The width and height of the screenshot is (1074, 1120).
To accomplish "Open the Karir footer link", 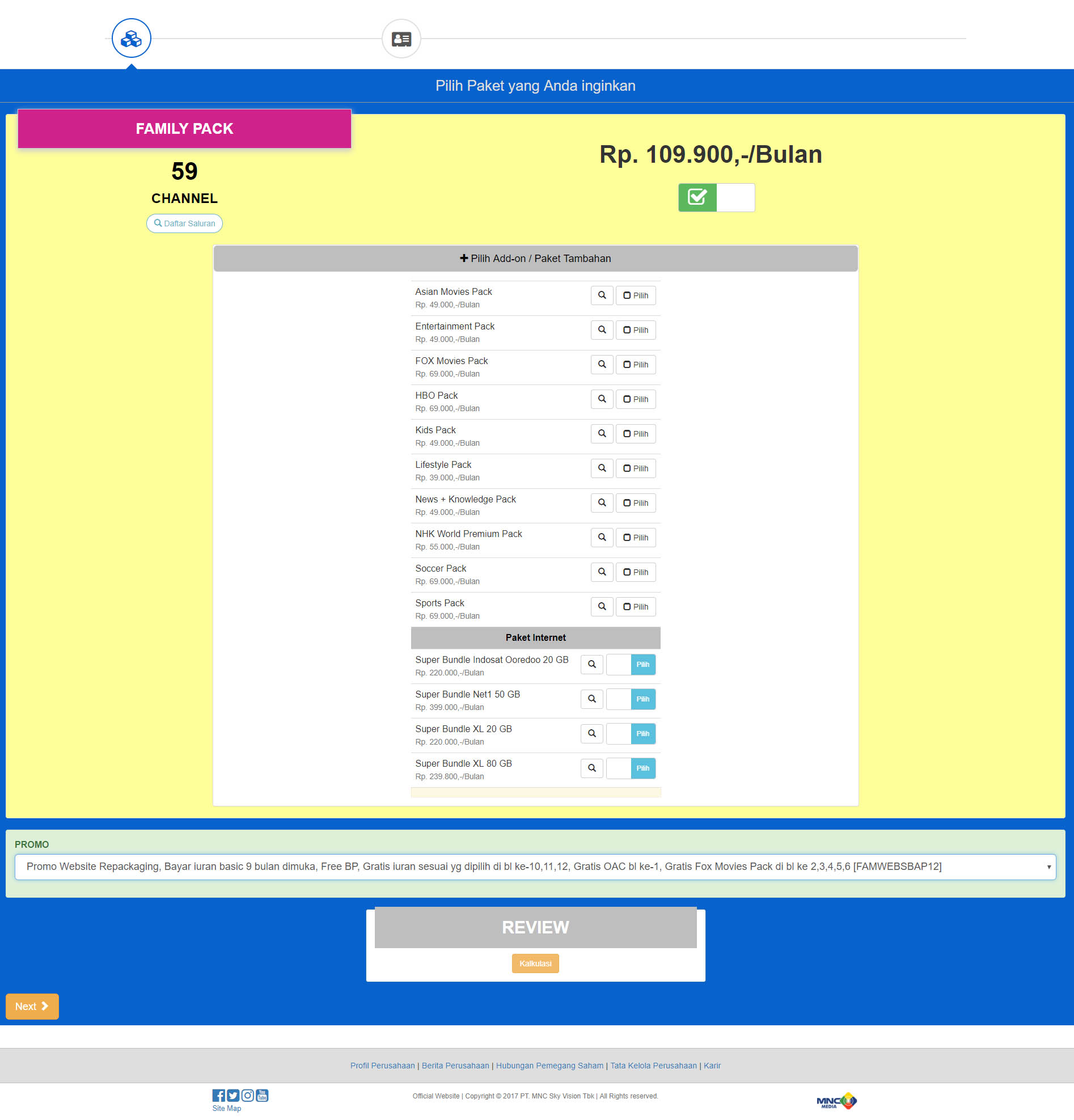I will tap(712, 1066).
